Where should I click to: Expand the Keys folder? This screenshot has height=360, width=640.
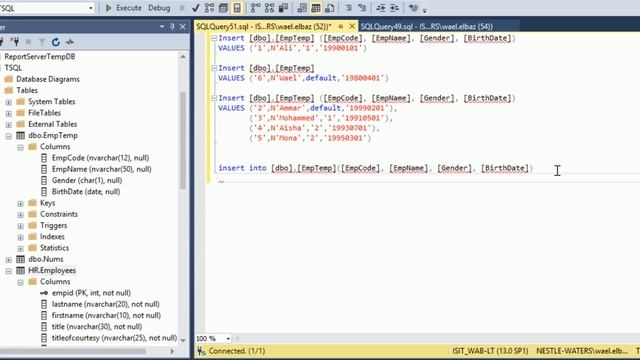20,203
